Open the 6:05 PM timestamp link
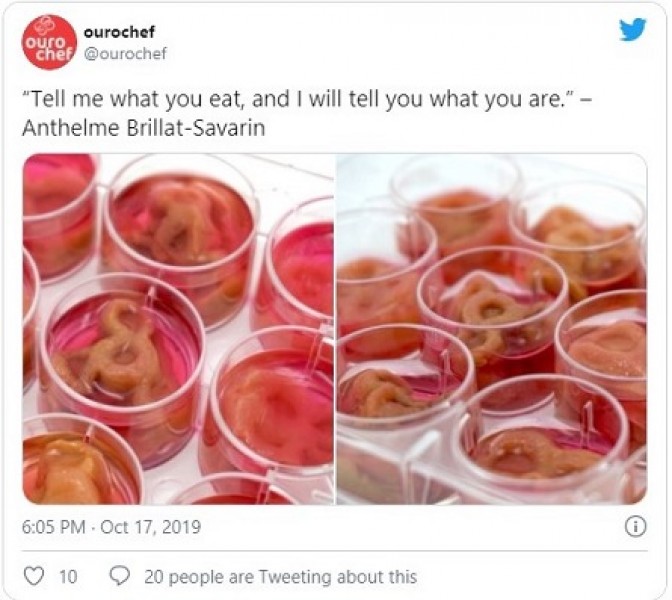The image size is (672, 600). coord(54,527)
